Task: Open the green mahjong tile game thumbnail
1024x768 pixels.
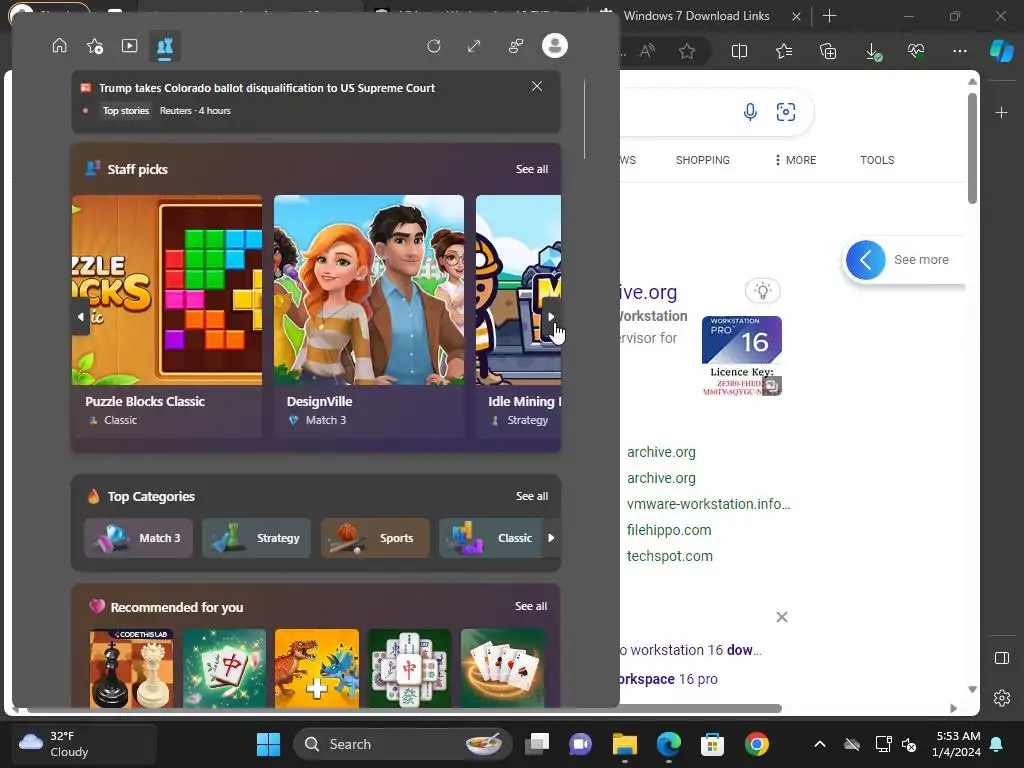Action: point(224,668)
